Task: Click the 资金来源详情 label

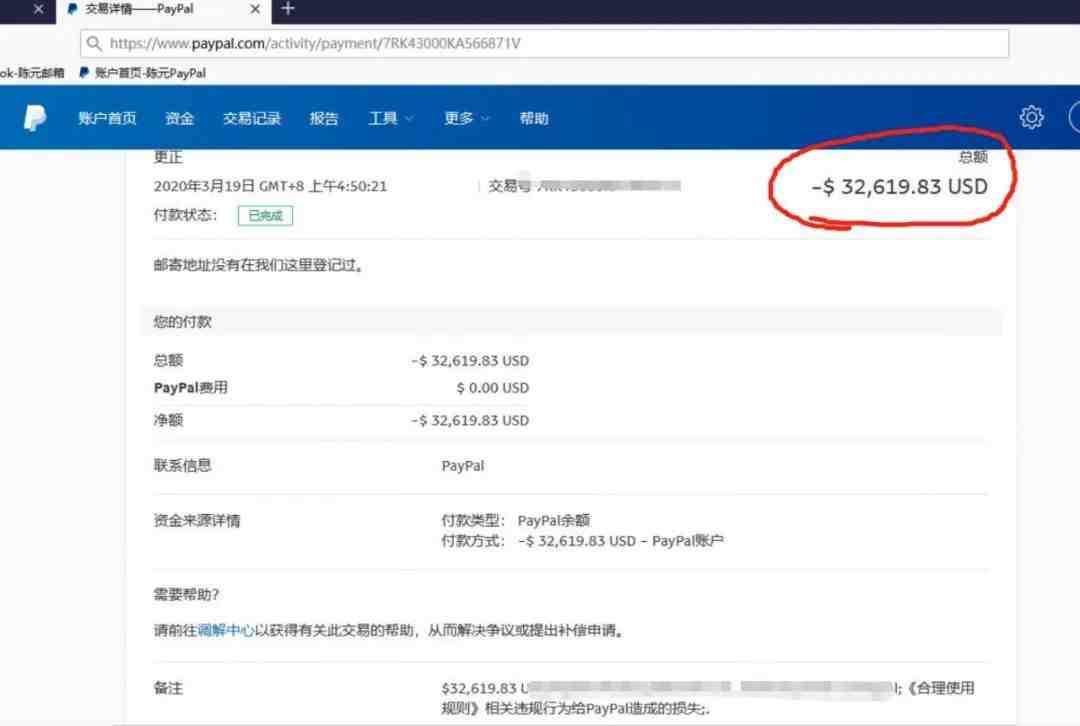Action: 197,521
